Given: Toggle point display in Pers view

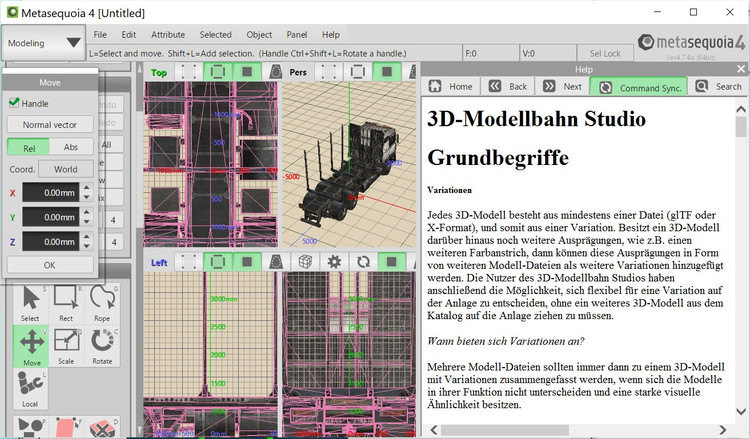Looking at the screenshot, I should tap(329, 72).
